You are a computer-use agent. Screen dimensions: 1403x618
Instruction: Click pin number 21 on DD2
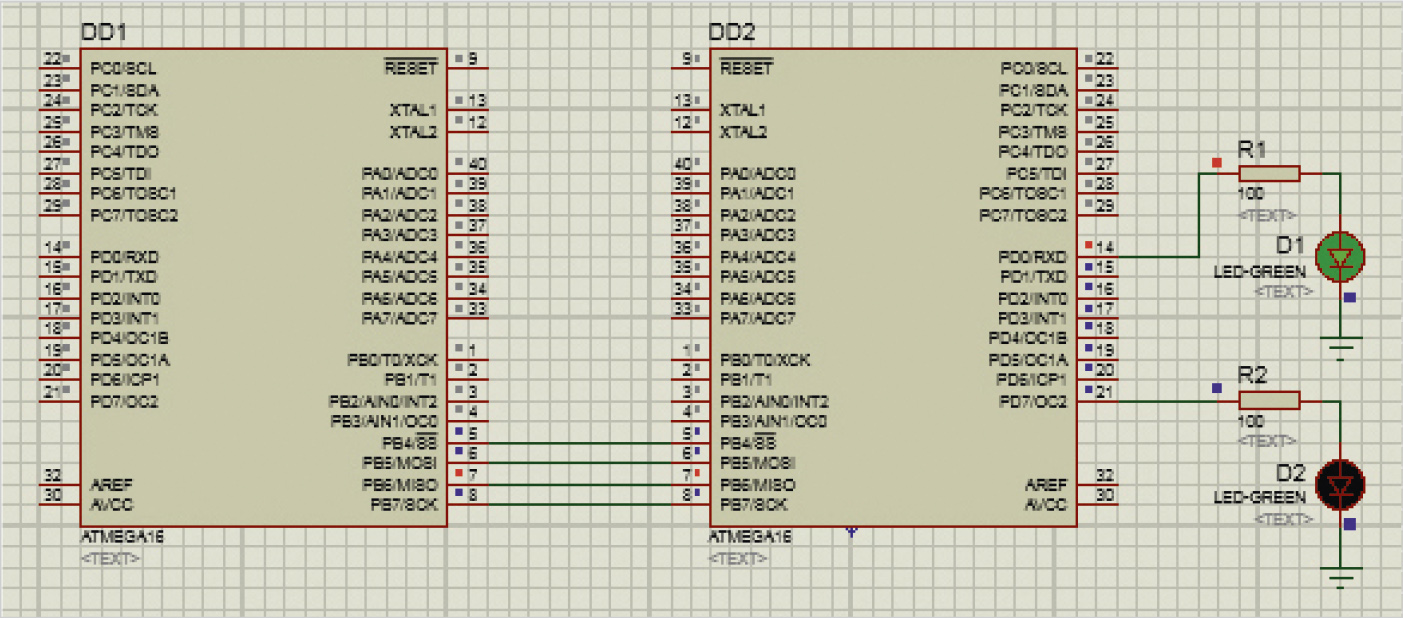point(1105,391)
